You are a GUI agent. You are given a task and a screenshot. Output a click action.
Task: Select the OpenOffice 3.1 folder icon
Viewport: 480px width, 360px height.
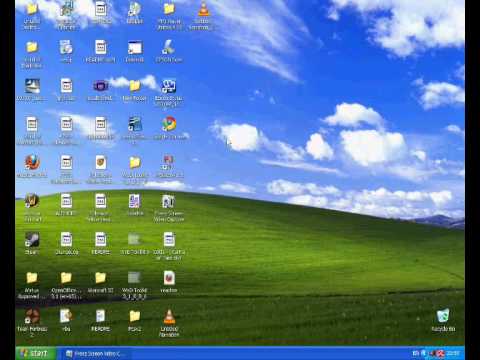pyautogui.click(x=66, y=278)
